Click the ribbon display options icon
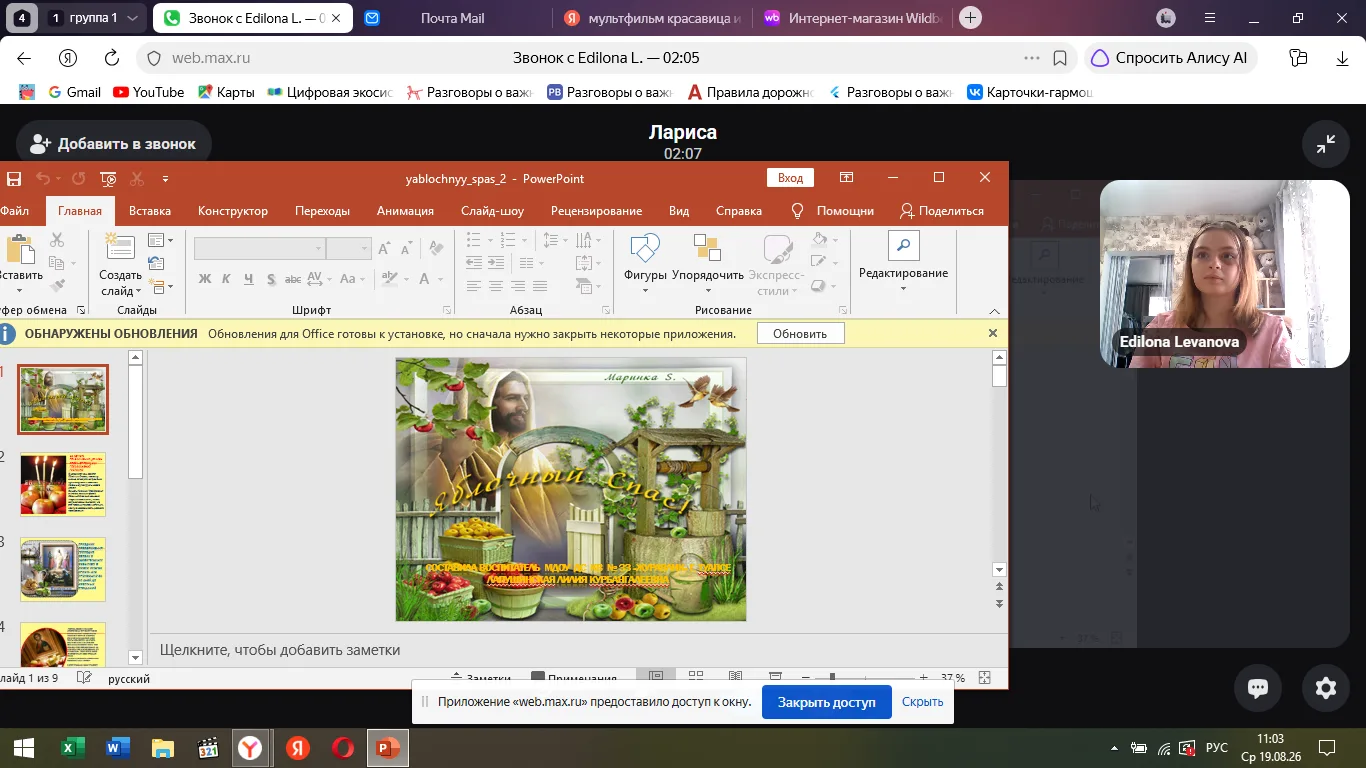 (846, 178)
